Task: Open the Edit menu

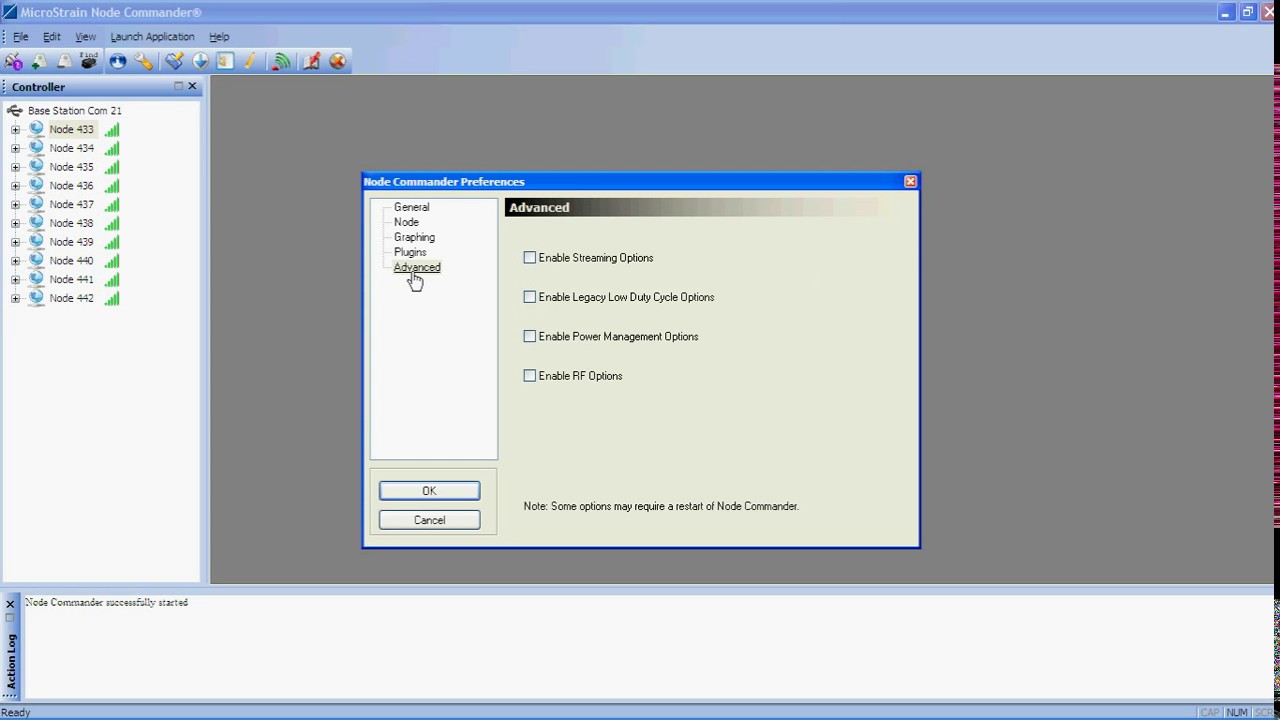Action: pyautogui.click(x=52, y=37)
